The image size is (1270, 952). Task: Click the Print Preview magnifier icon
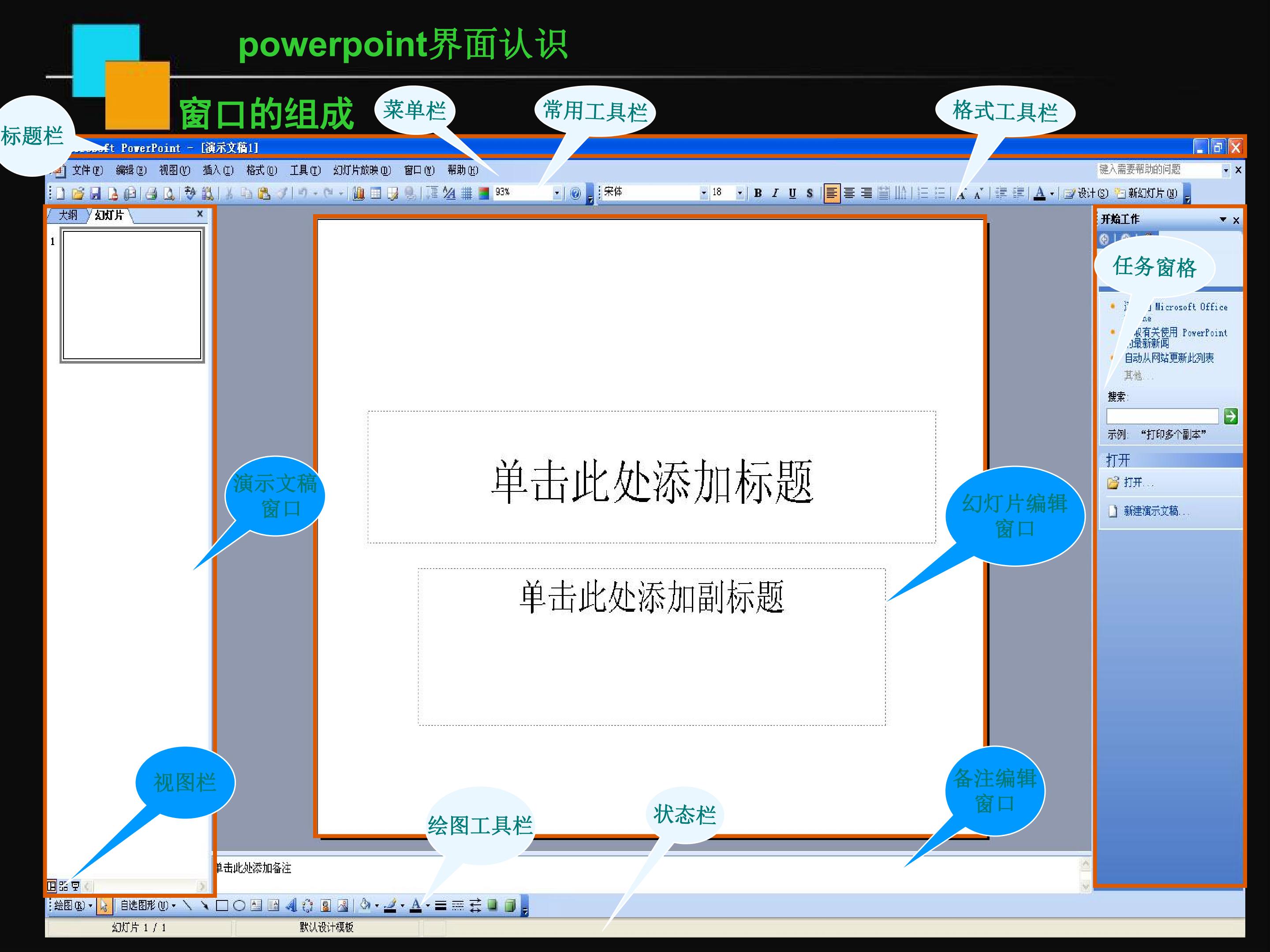169,193
